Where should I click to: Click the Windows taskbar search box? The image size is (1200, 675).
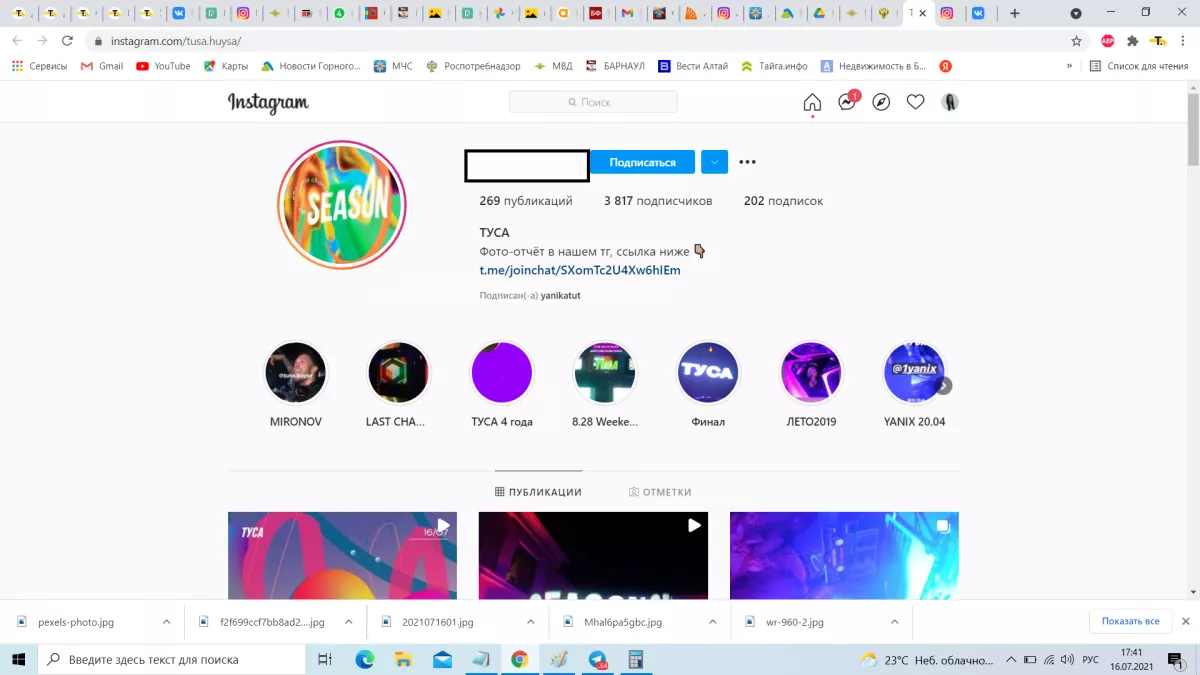click(171, 660)
